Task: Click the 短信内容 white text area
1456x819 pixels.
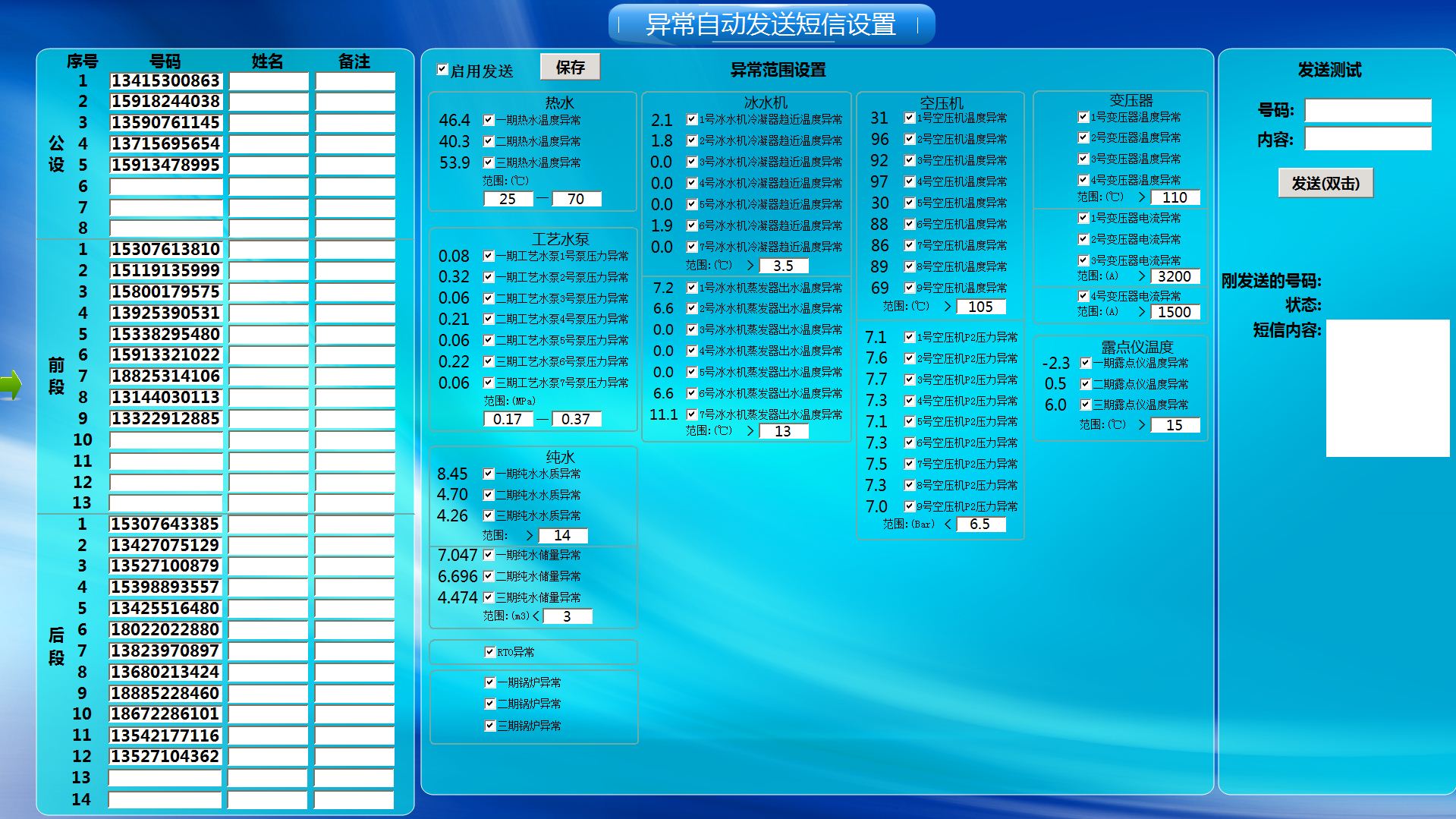Action: (x=1387, y=388)
